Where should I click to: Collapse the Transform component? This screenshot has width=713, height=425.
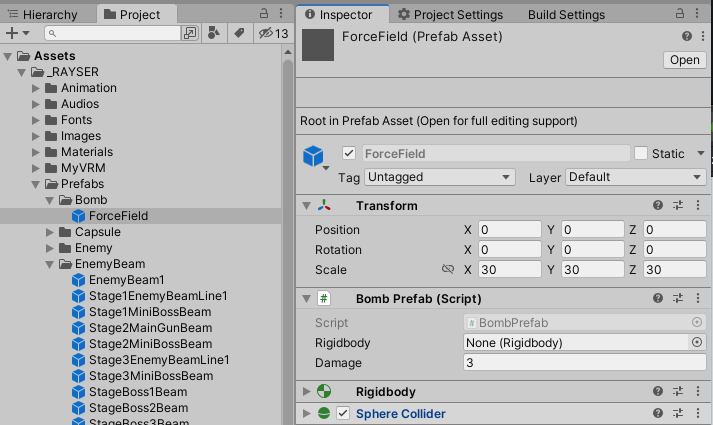(x=306, y=206)
